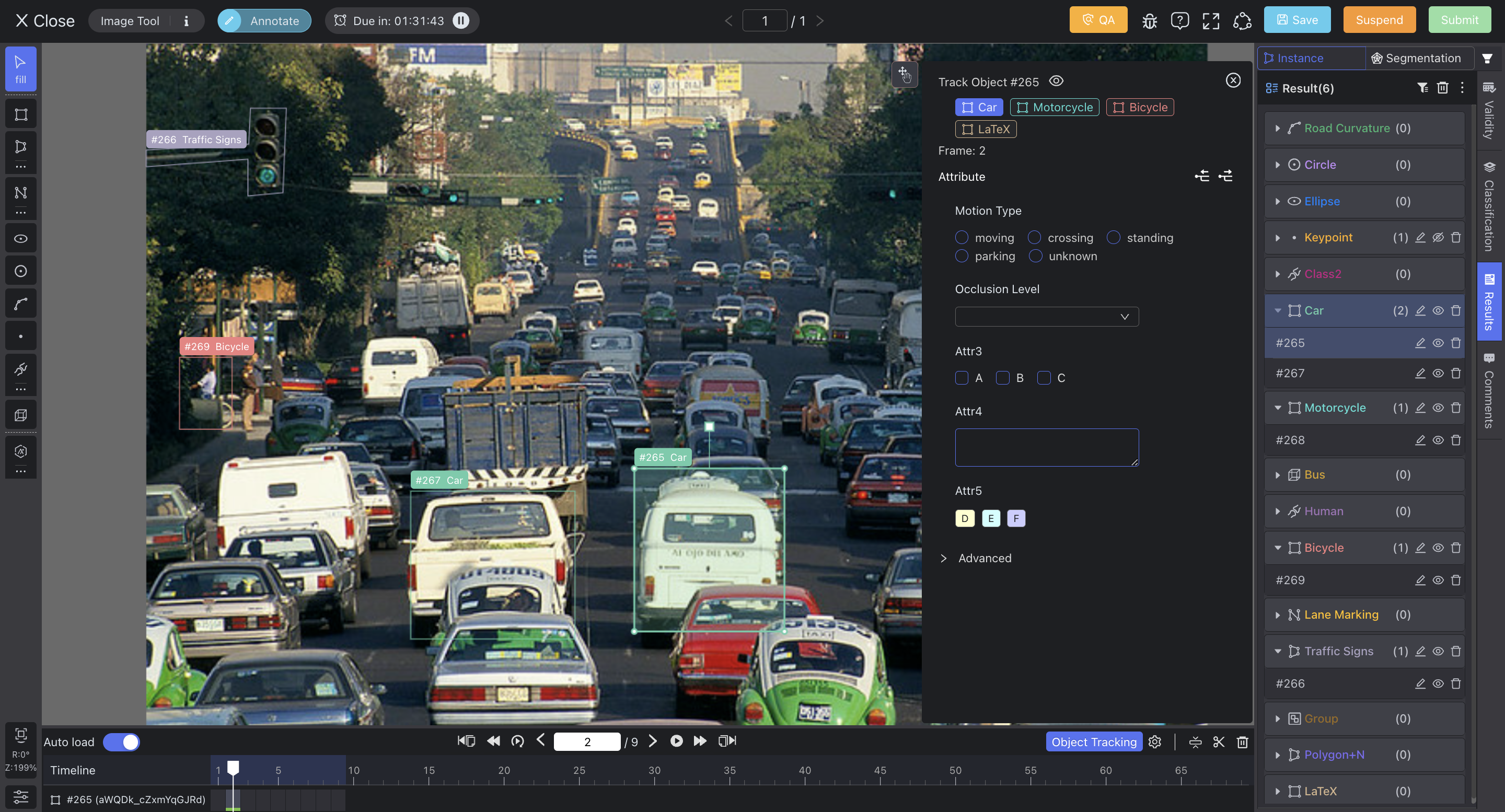Collapse the Car results group

1277,311
